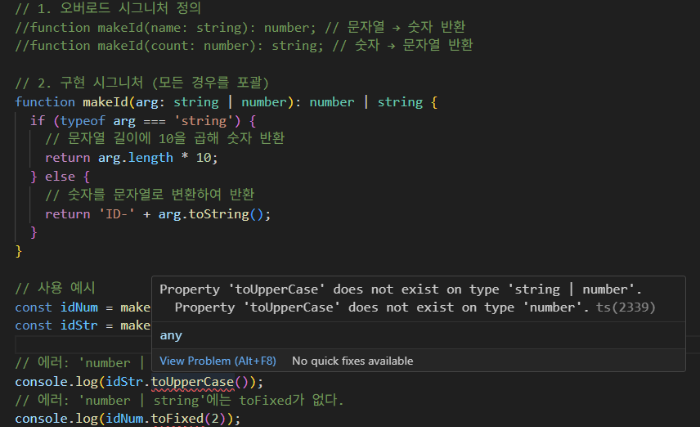Click the makeId function name in its declaration
Screen dimensions: 700x427
[x=105, y=102]
